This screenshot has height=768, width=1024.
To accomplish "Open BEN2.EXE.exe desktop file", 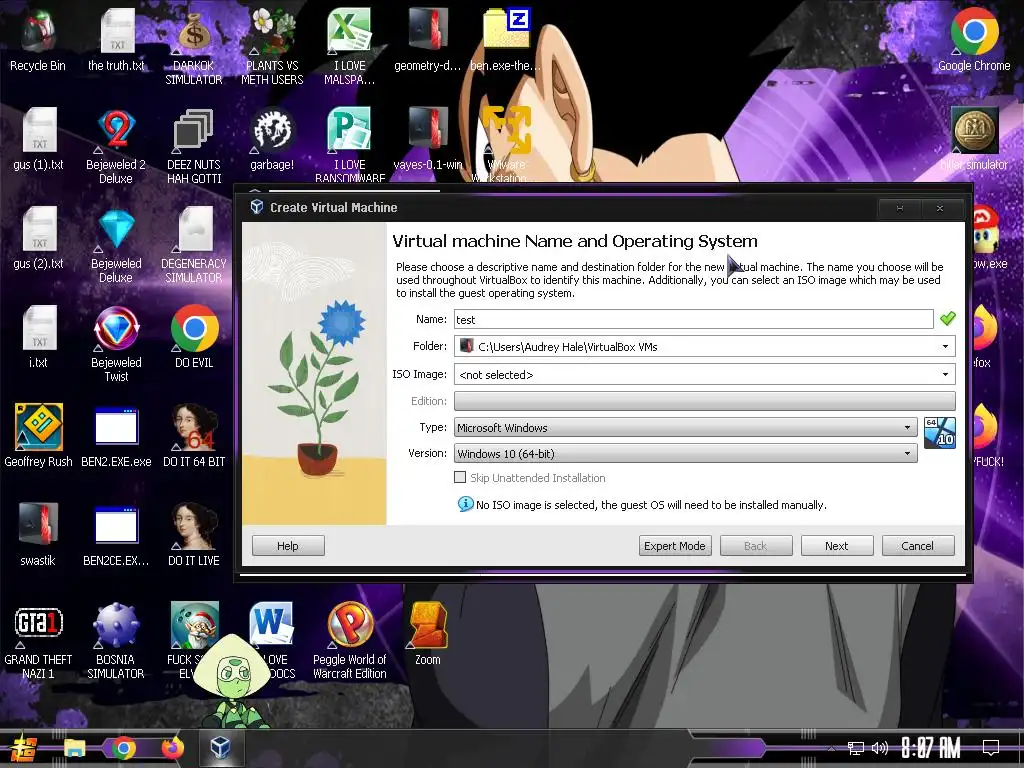I will [116, 436].
